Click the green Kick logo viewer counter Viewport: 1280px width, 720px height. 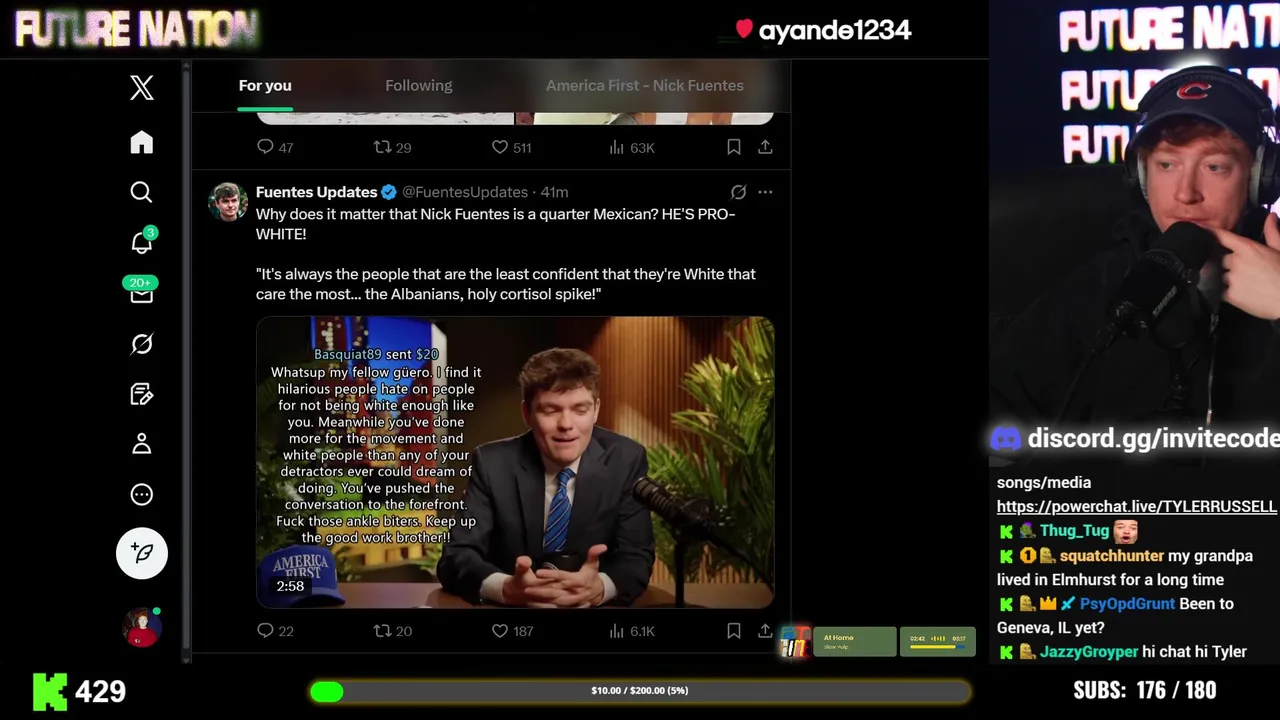coord(79,691)
